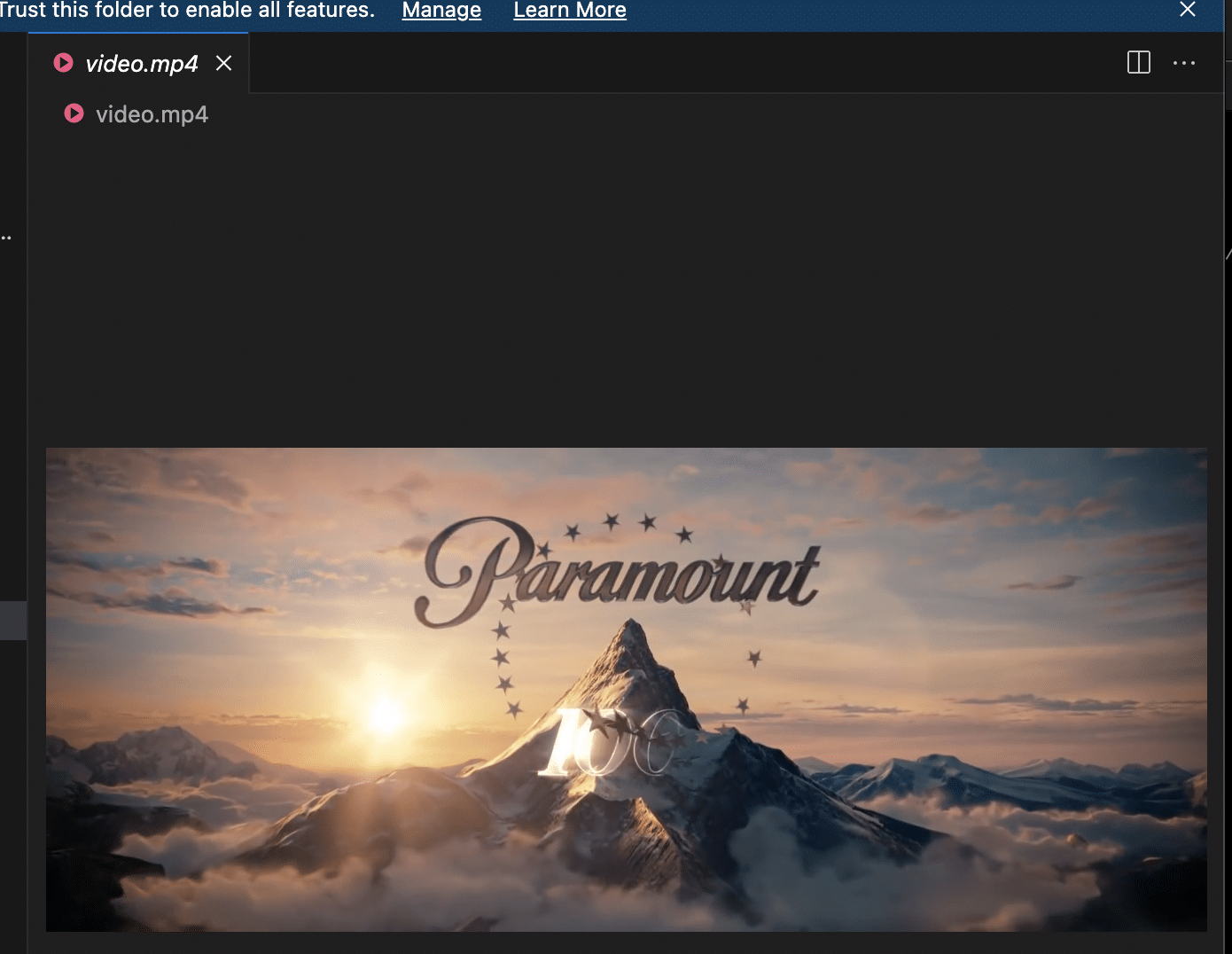Close the video.mp4 tab

pos(224,63)
